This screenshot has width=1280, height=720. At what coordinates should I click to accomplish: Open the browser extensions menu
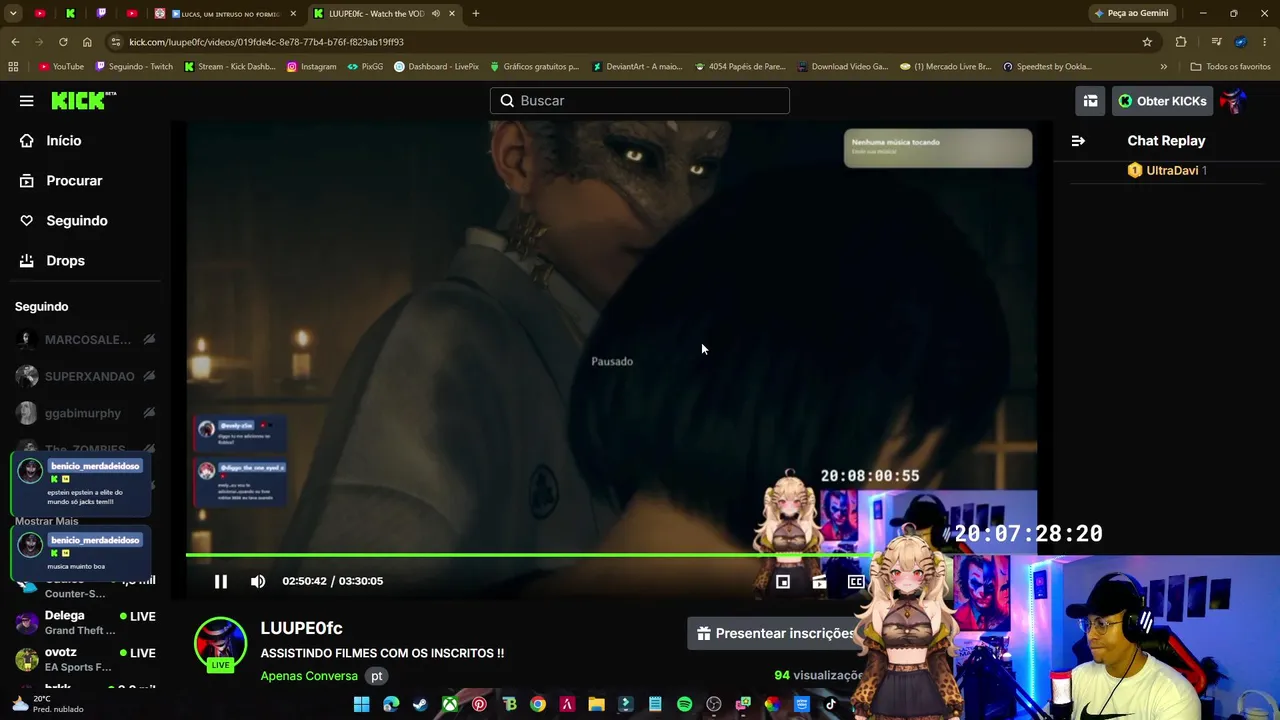[1181, 42]
